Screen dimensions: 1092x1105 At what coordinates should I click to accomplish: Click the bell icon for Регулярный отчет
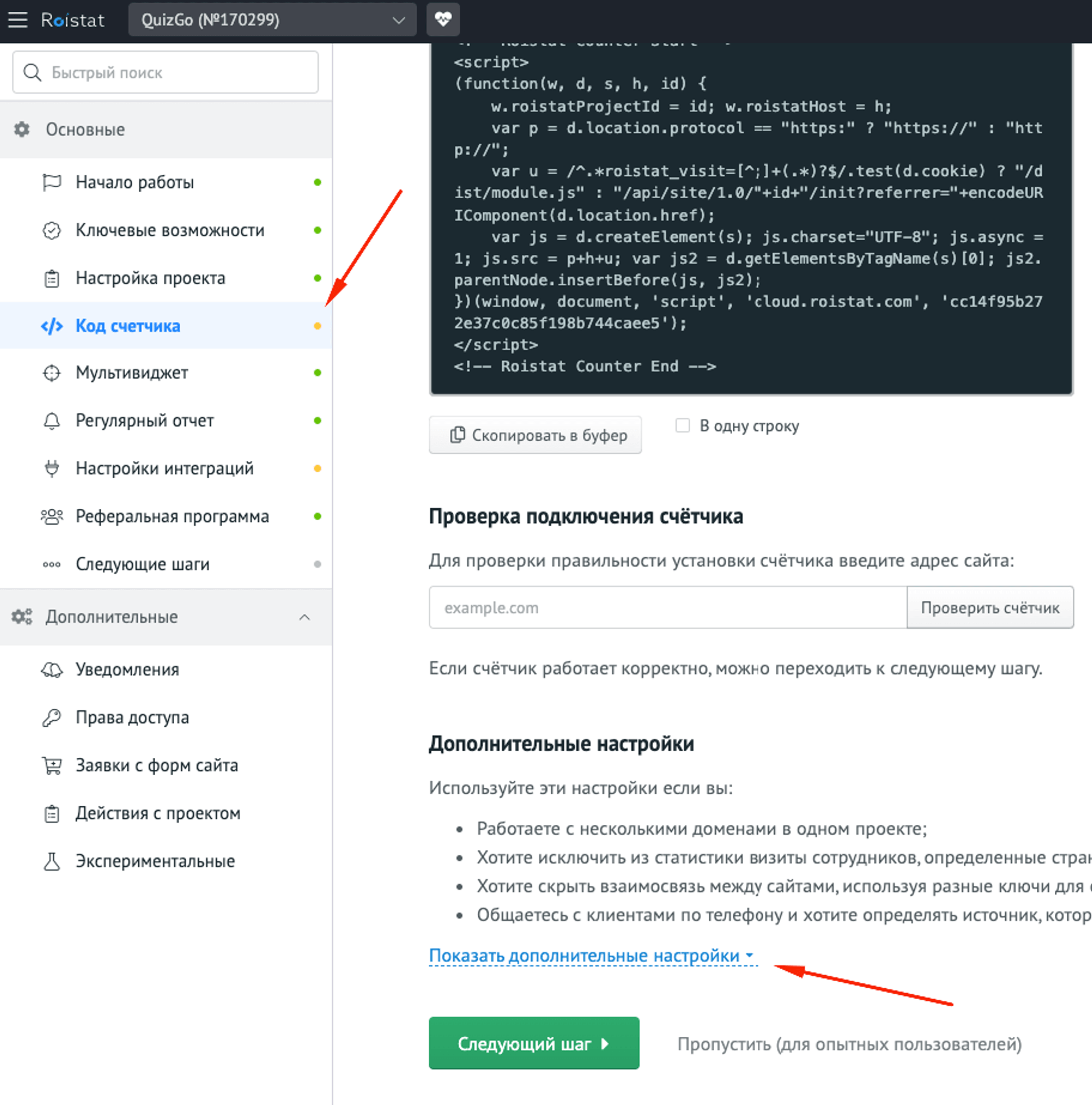(51, 421)
